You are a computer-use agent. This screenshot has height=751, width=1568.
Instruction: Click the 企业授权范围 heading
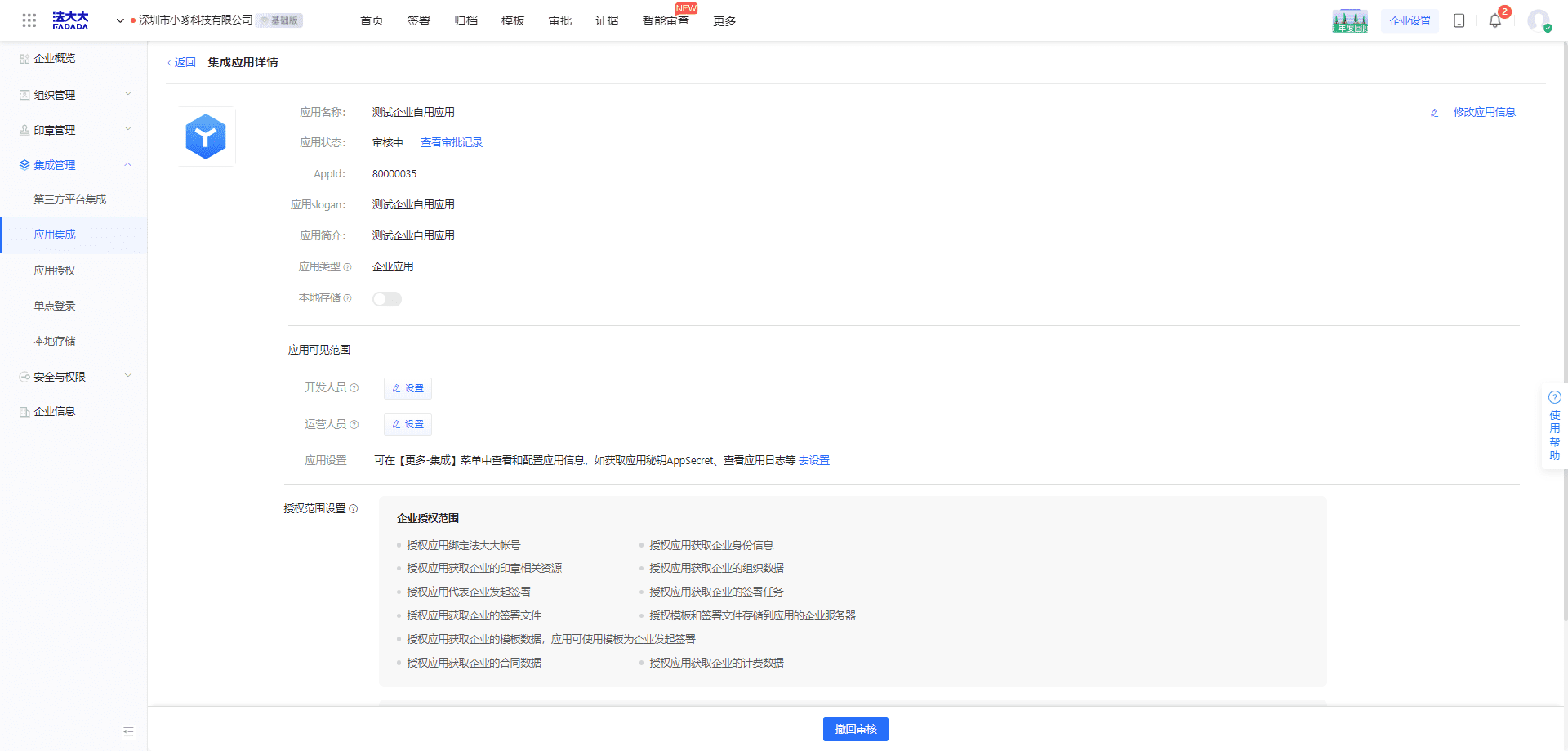tap(428, 519)
